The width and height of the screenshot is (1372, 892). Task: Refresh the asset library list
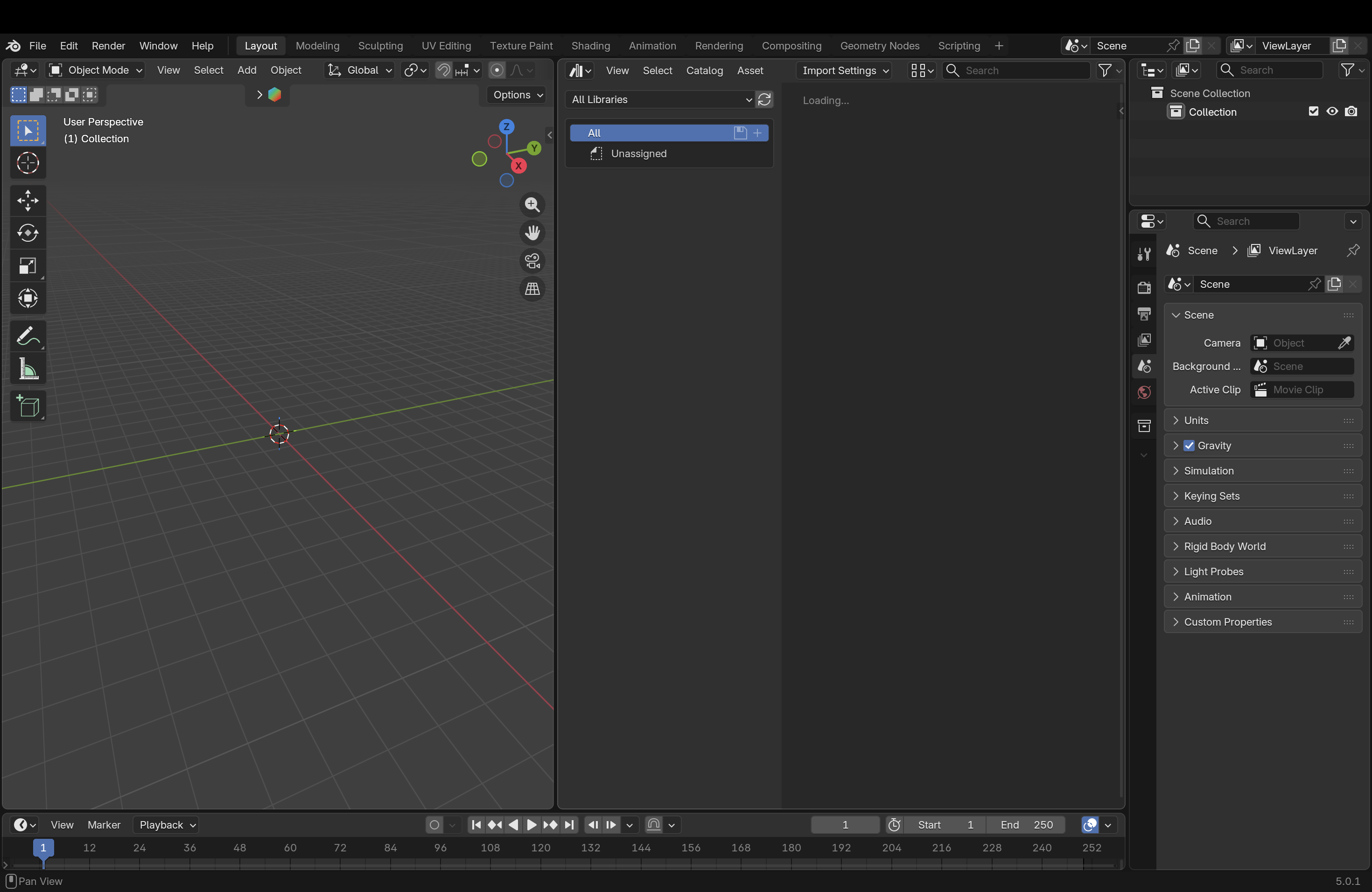coord(764,100)
